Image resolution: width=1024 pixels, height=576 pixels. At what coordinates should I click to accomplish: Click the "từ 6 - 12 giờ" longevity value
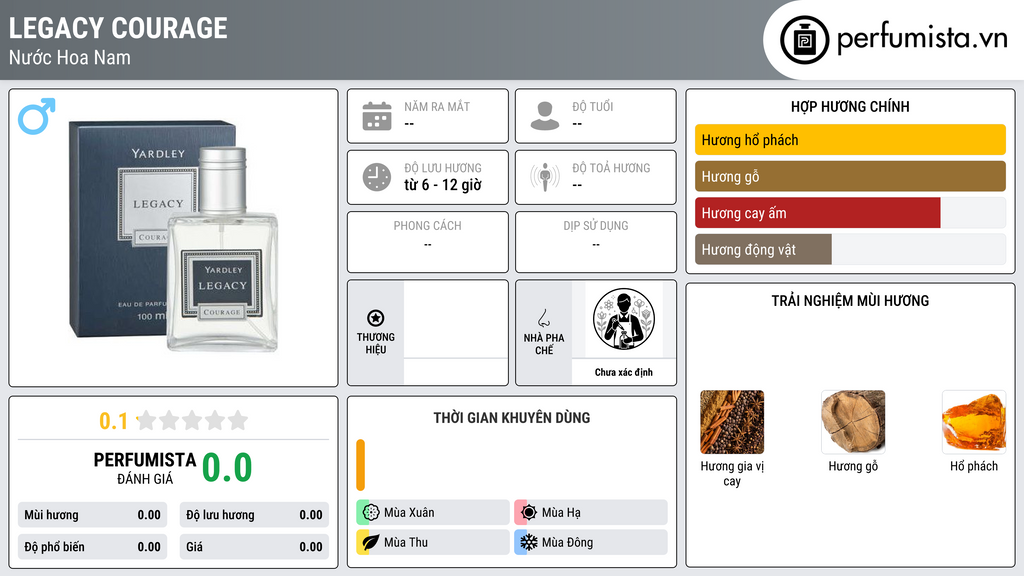(443, 185)
